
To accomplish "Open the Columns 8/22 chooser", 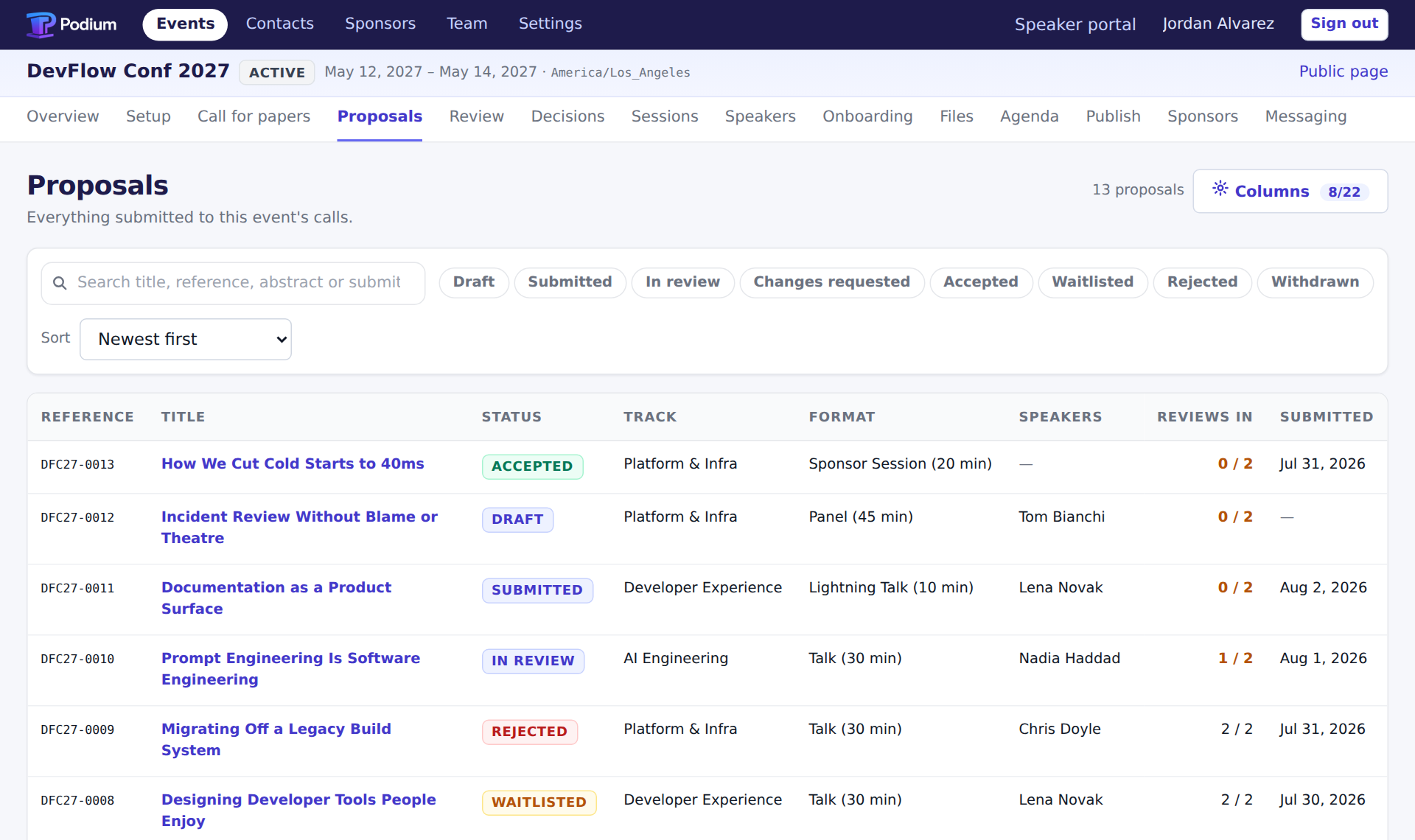I will 1290,192.
